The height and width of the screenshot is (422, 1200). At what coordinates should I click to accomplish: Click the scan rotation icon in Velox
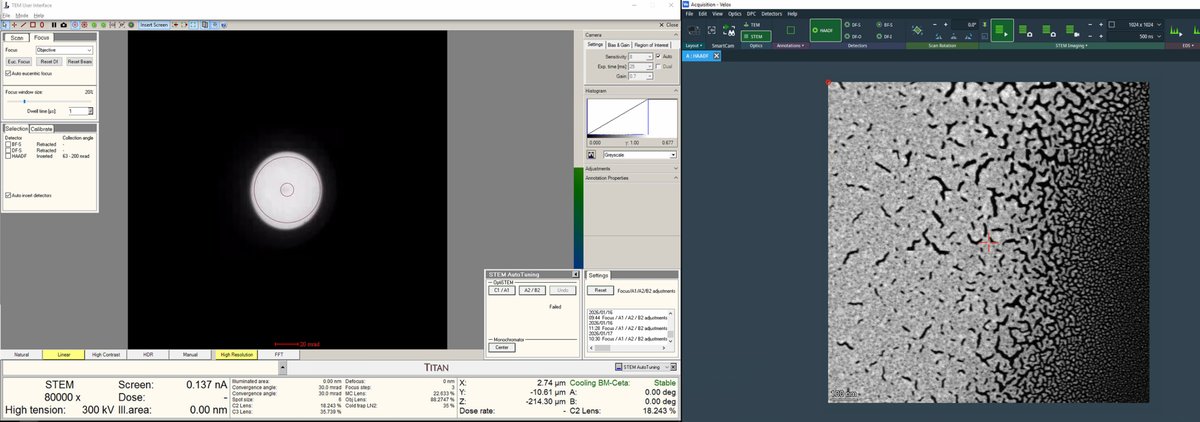coord(916,30)
